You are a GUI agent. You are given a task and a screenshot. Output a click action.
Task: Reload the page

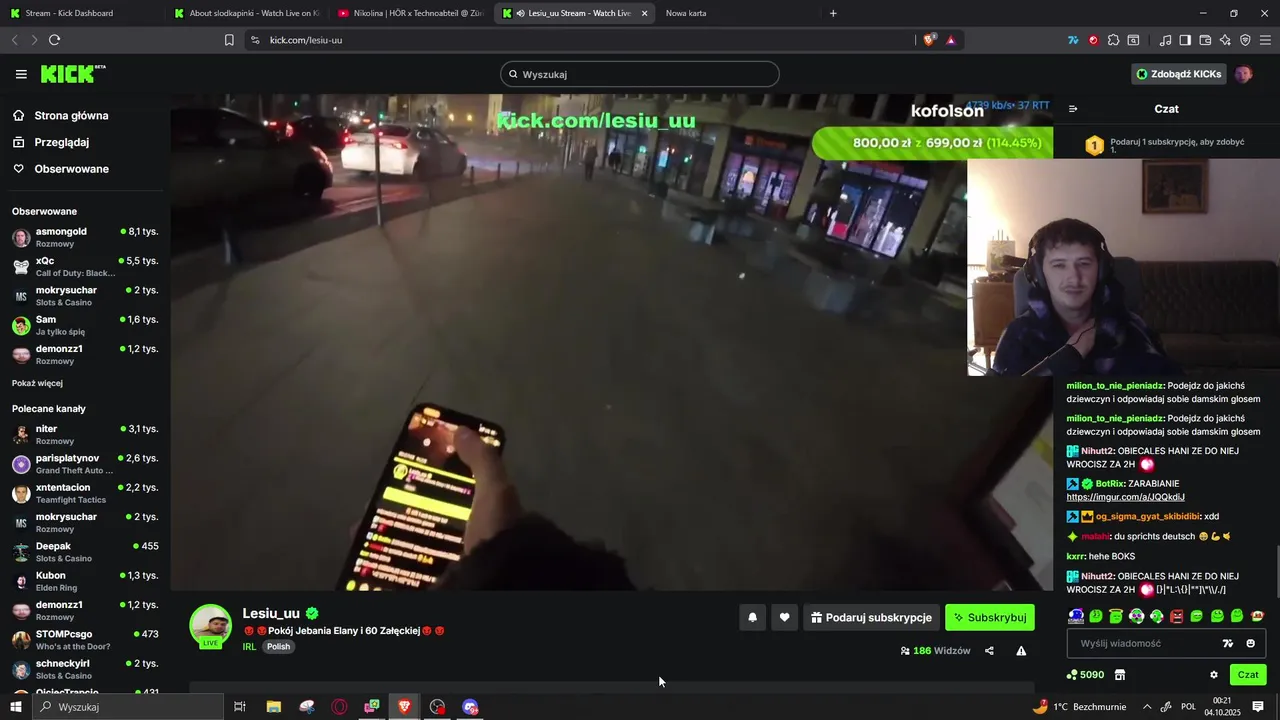coord(54,40)
